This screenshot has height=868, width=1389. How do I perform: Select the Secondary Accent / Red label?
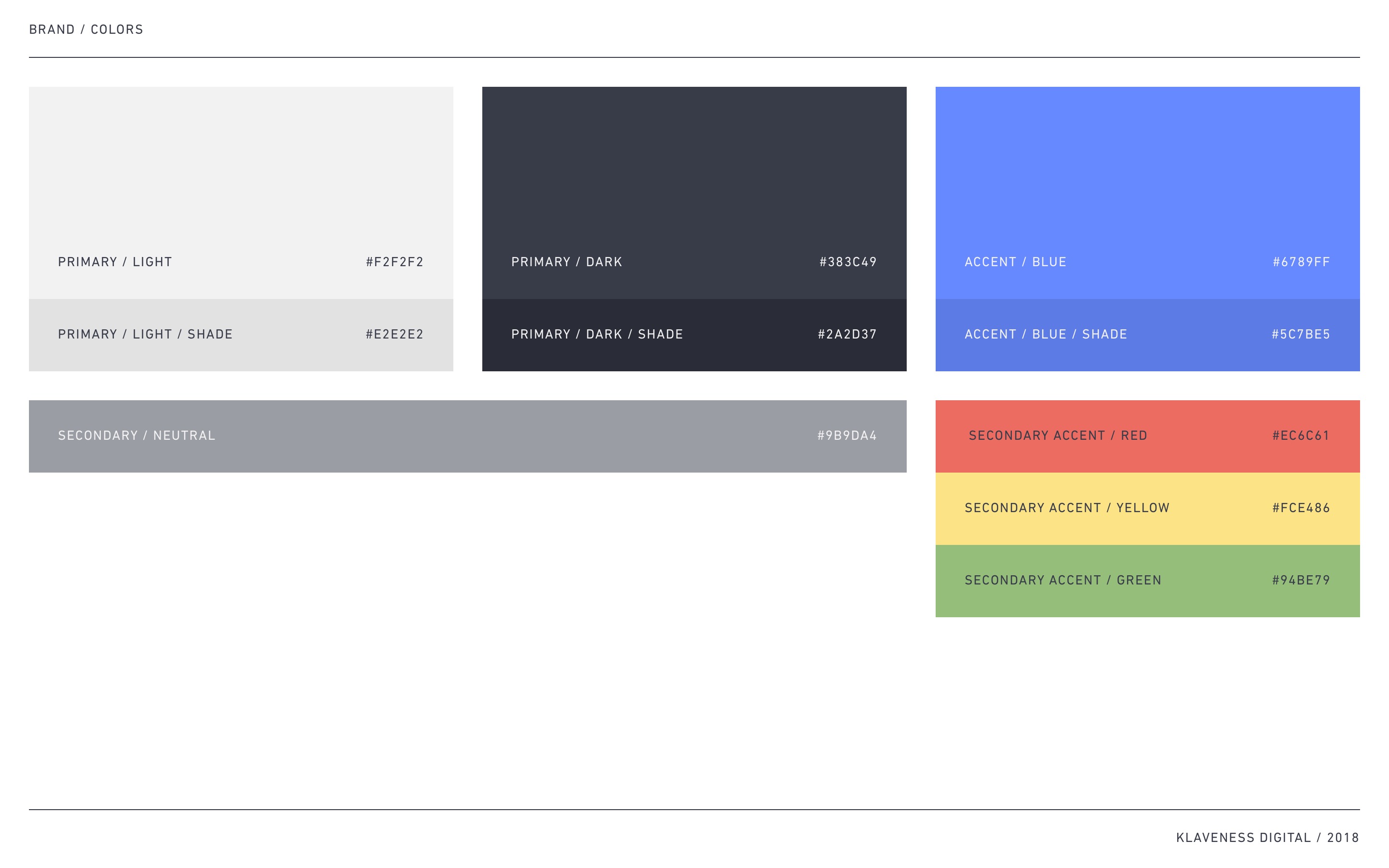point(1059,436)
